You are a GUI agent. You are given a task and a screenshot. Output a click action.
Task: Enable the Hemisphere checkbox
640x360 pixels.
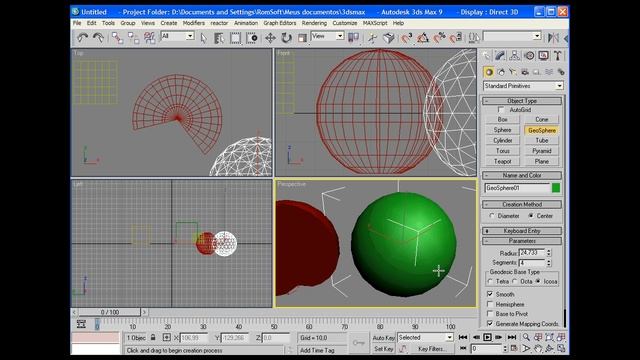pos(490,304)
